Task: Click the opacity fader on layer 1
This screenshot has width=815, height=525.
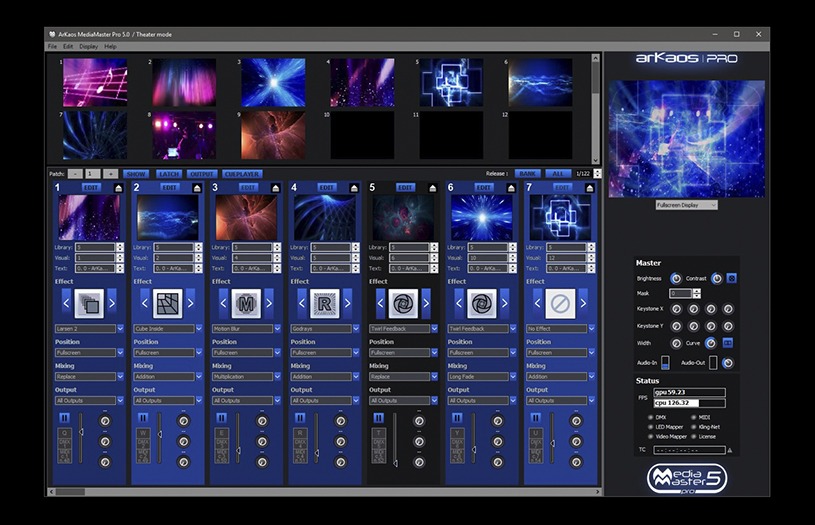Action: pyautogui.click(x=81, y=438)
